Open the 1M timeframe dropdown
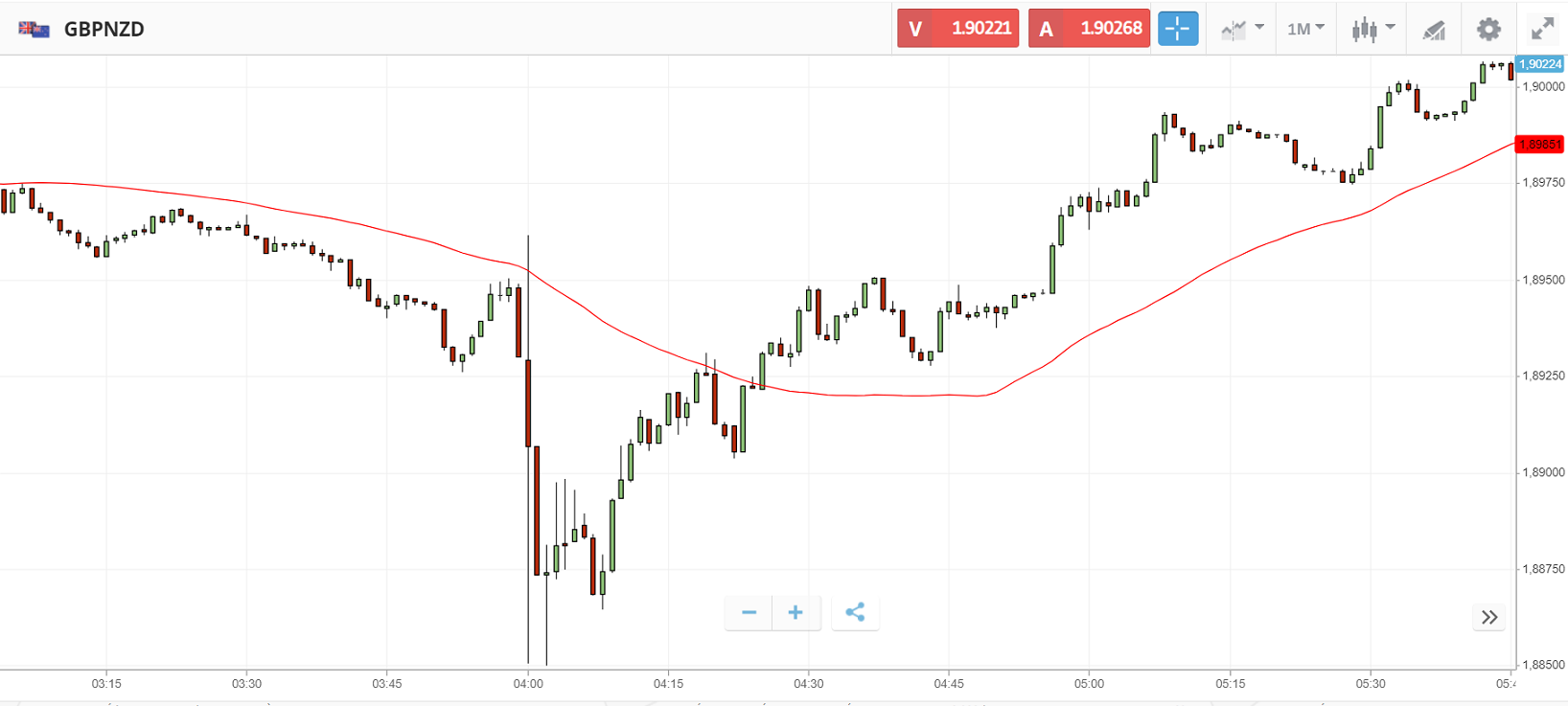1568x706 pixels. (1305, 29)
